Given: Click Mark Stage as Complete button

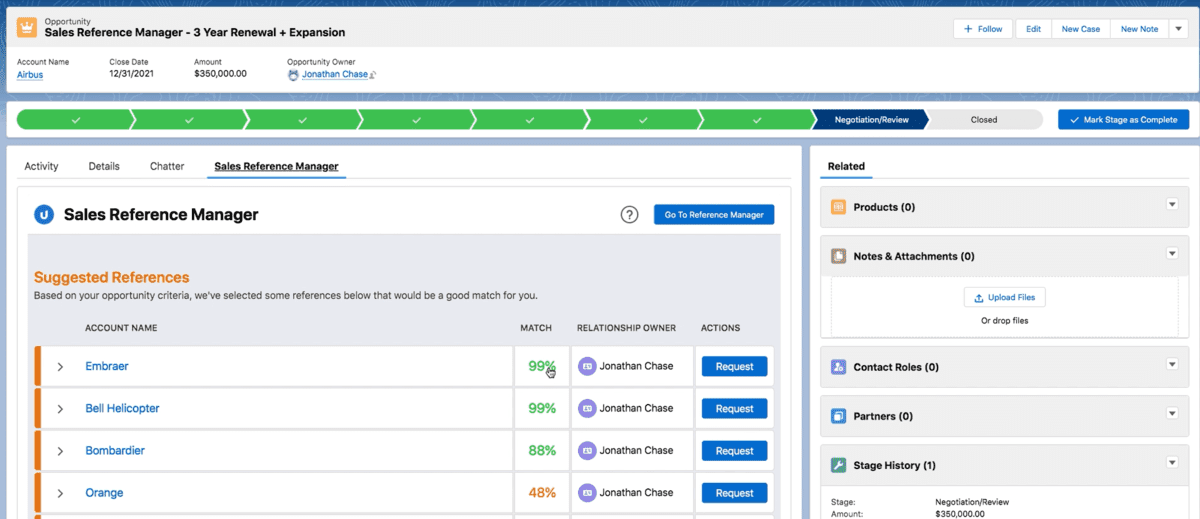Looking at the screenshot, I should tap(1124, 119).
